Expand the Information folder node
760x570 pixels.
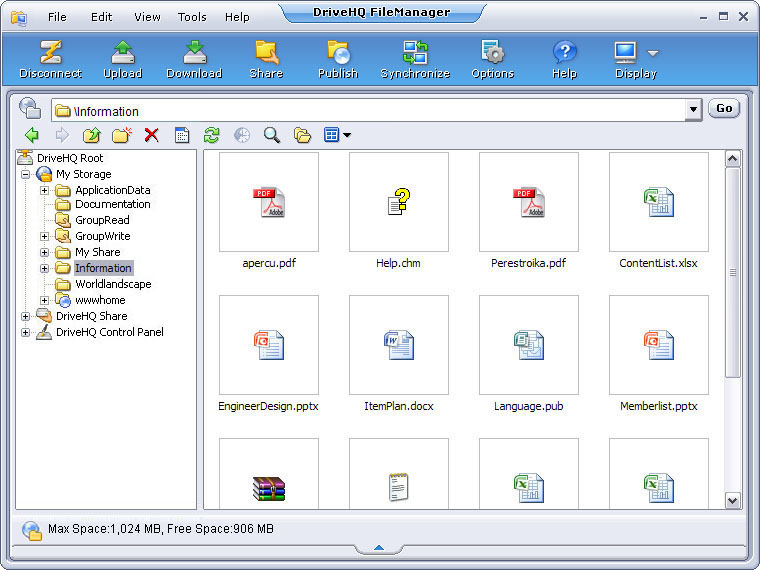click(x=44, y=269)
